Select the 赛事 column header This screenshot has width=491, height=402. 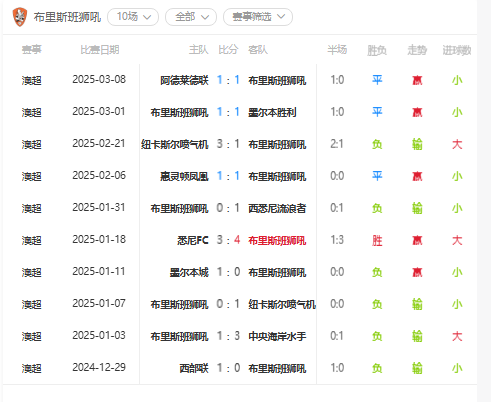[32, 50]
